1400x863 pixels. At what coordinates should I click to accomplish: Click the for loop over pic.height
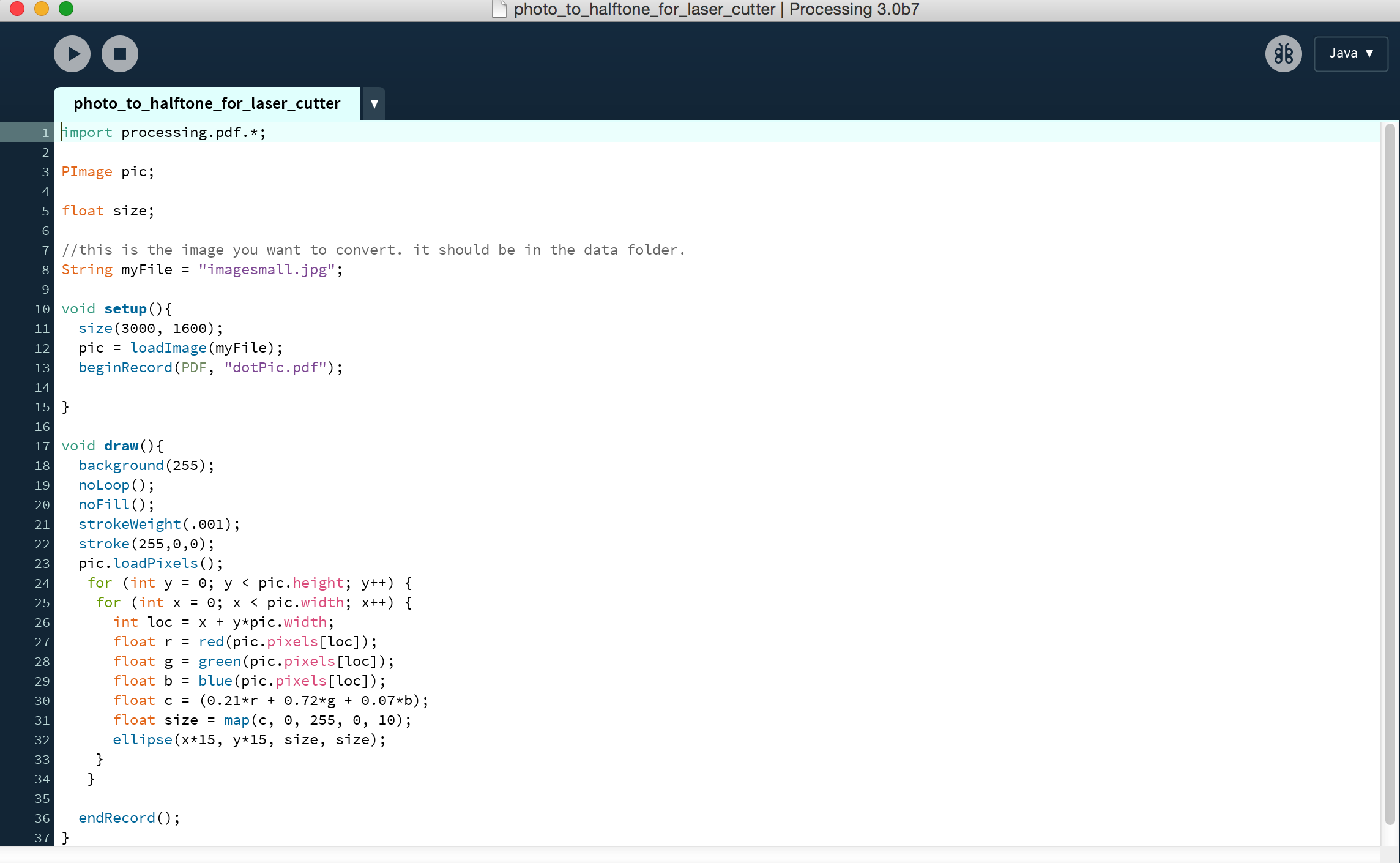(x=250, y=583)
